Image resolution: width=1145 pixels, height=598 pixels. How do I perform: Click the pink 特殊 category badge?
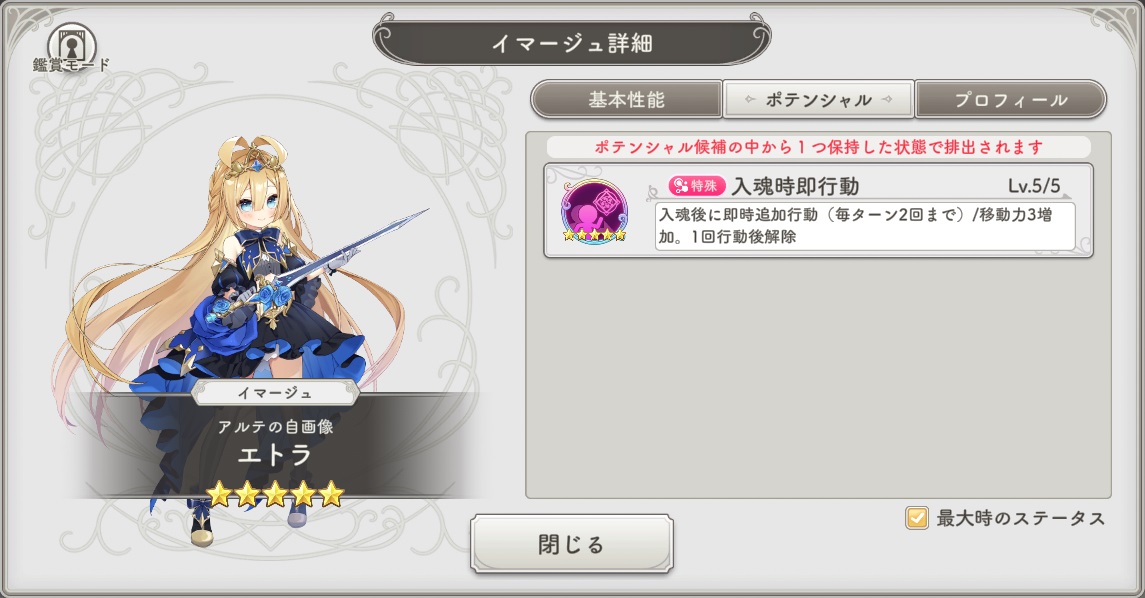pos(697,185)
